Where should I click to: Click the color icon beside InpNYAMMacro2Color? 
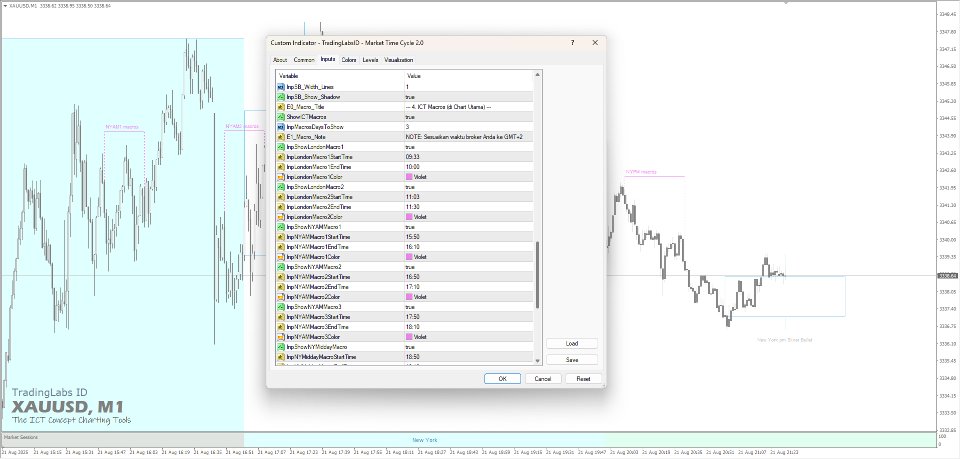point(281,297)
